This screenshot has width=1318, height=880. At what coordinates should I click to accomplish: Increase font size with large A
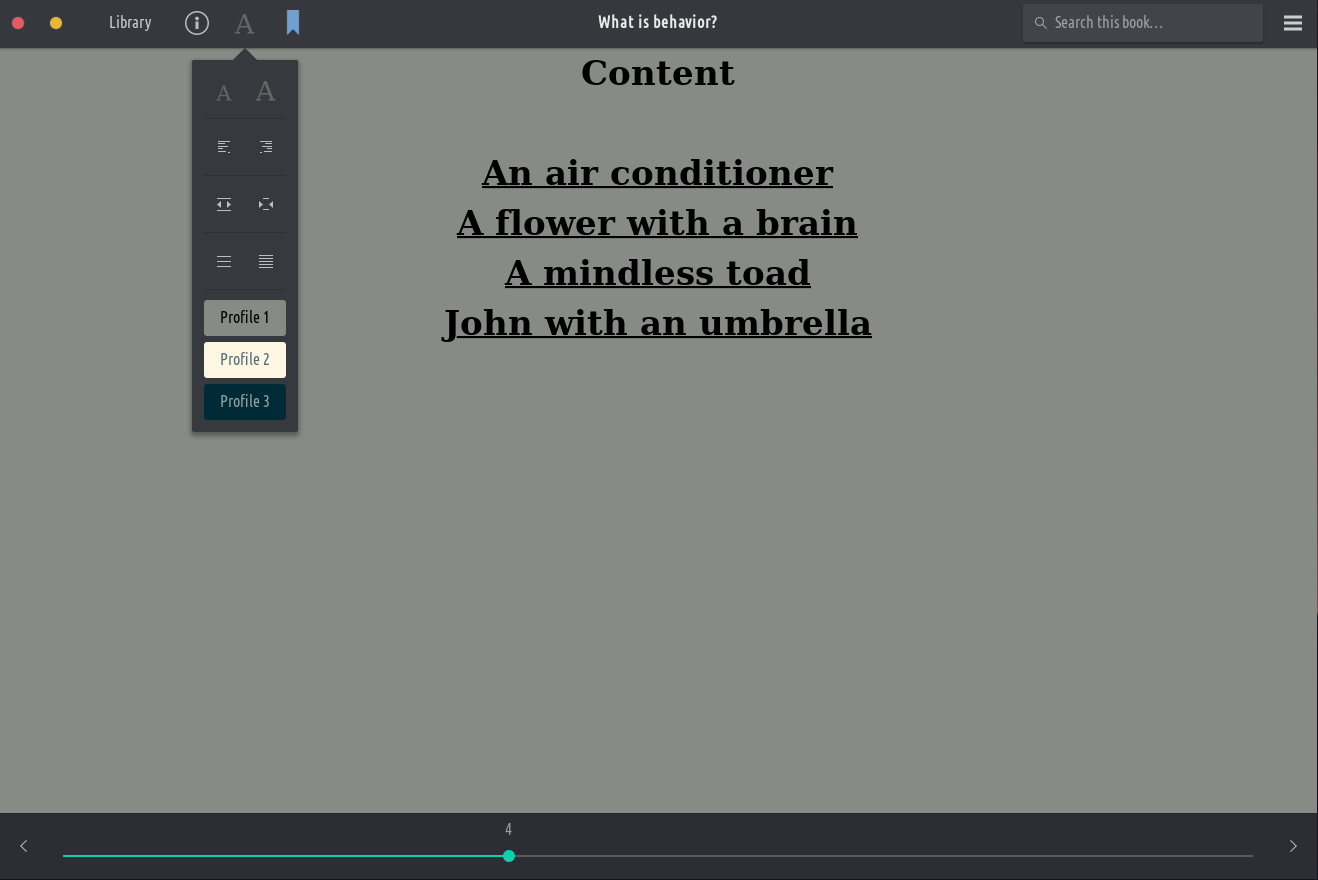point(265,92)
